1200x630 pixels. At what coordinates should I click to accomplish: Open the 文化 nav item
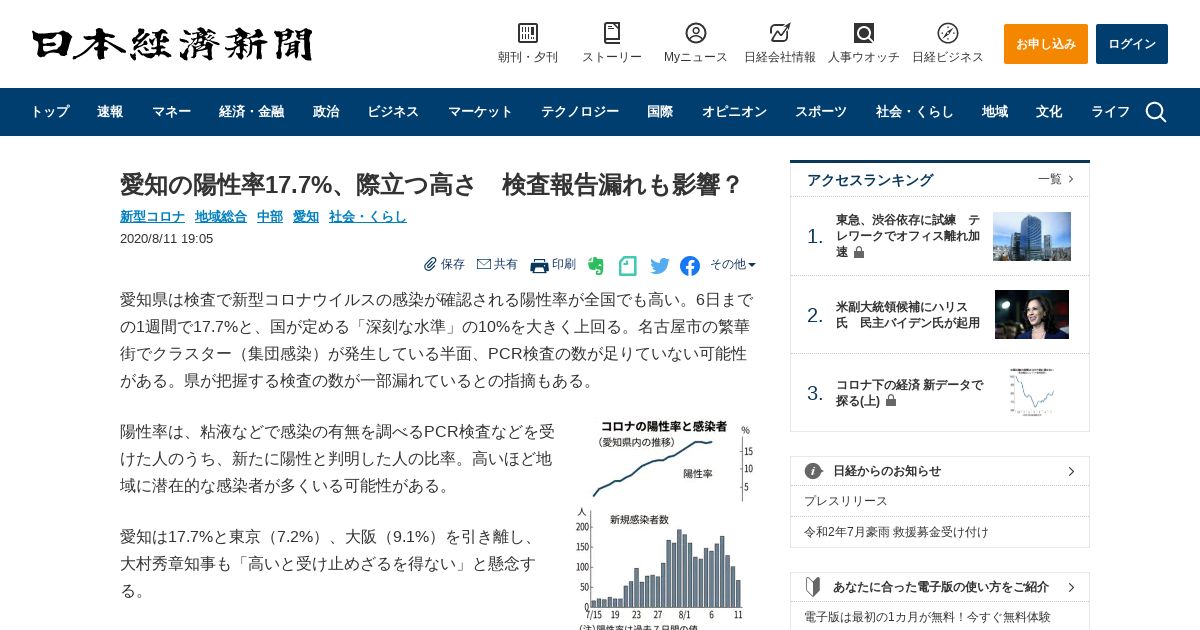coord(1049,112)
